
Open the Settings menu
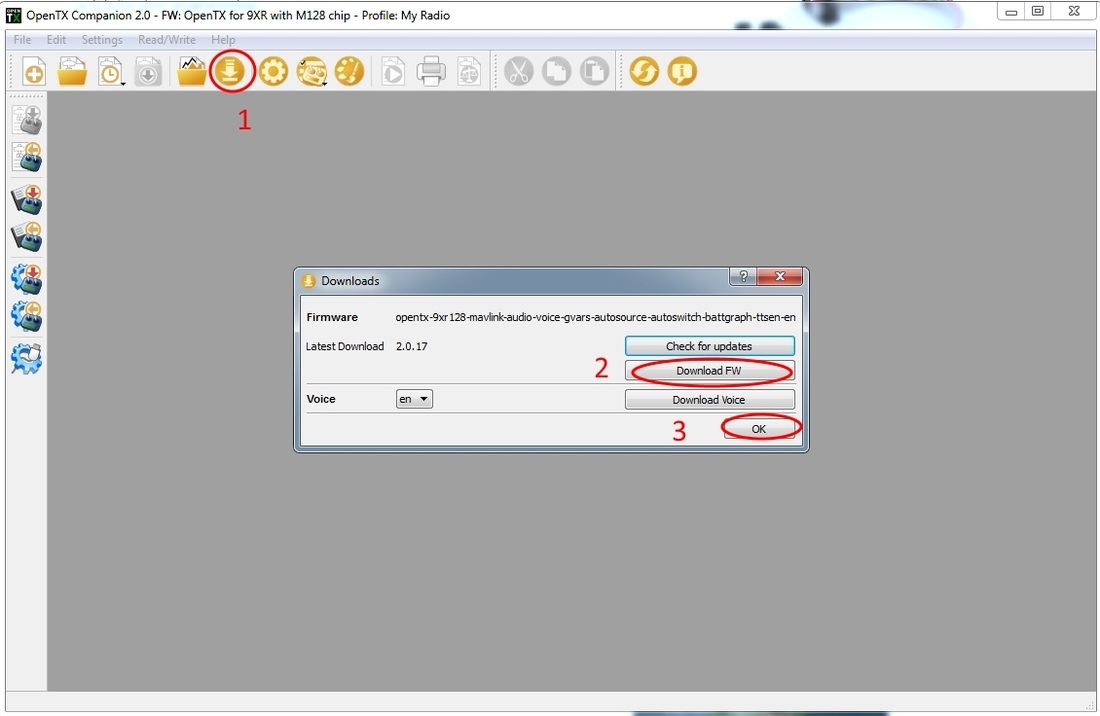click(x=102, y=40)
